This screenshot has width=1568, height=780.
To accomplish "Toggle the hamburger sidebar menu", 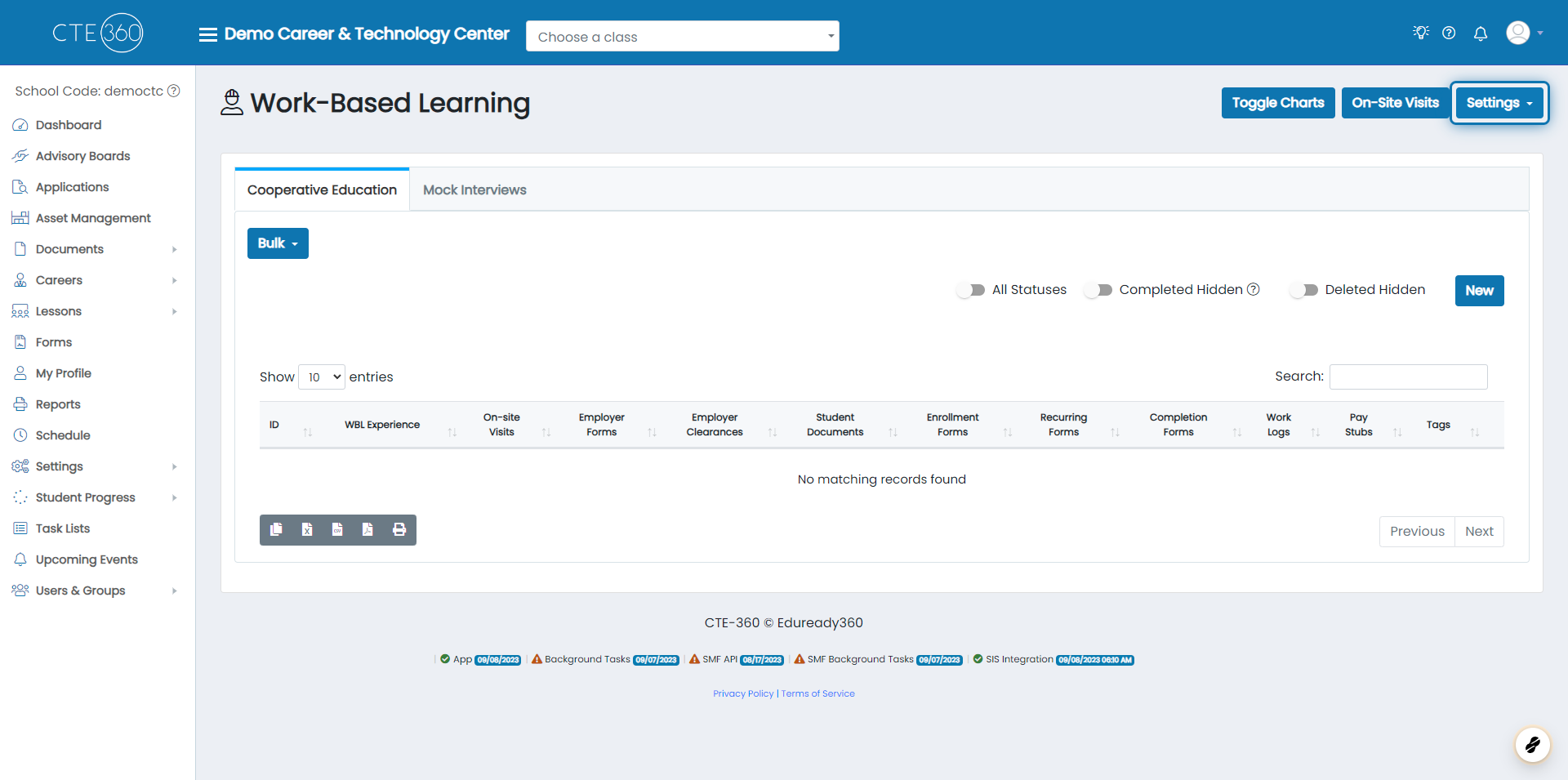I will (x=208, y=34).
